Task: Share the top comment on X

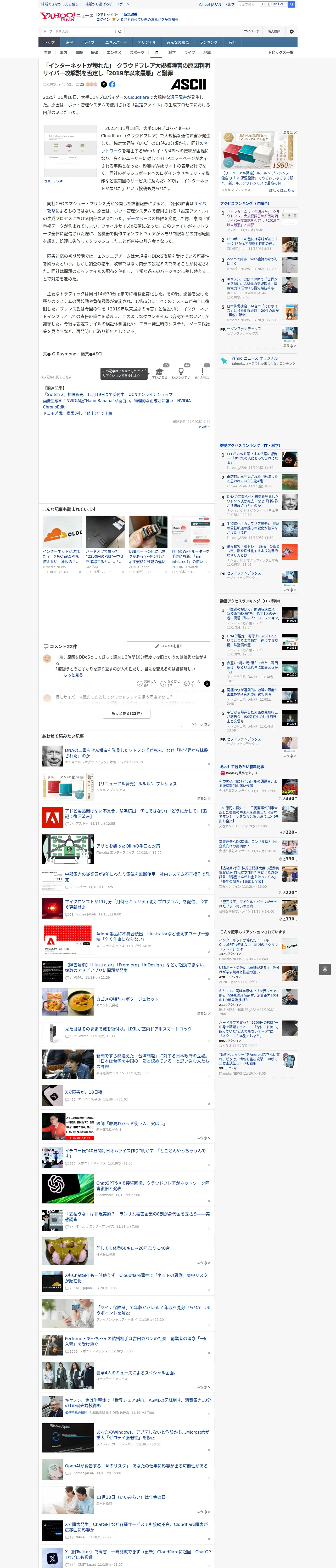Action: pos(207,684)
